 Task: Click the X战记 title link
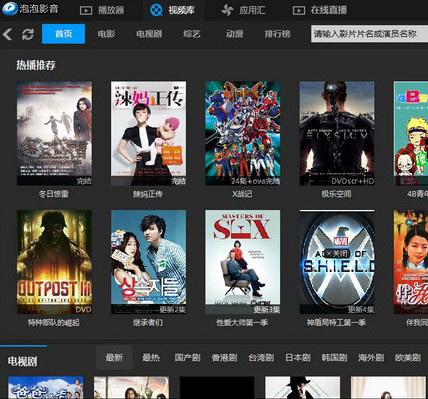pos(242,194)
